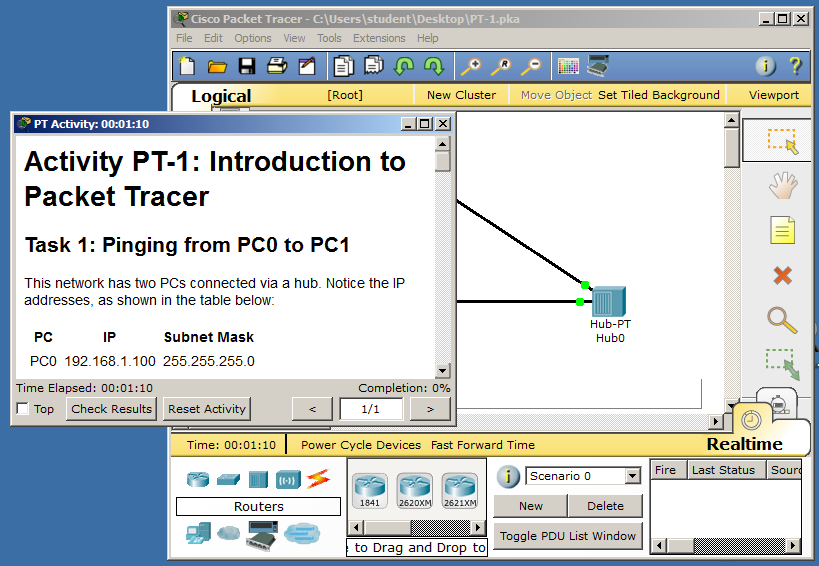Image resolution: width=819 pixels, height=566 pixels.
Task: Click the Delete scenario button
Action: click(605, 506)
